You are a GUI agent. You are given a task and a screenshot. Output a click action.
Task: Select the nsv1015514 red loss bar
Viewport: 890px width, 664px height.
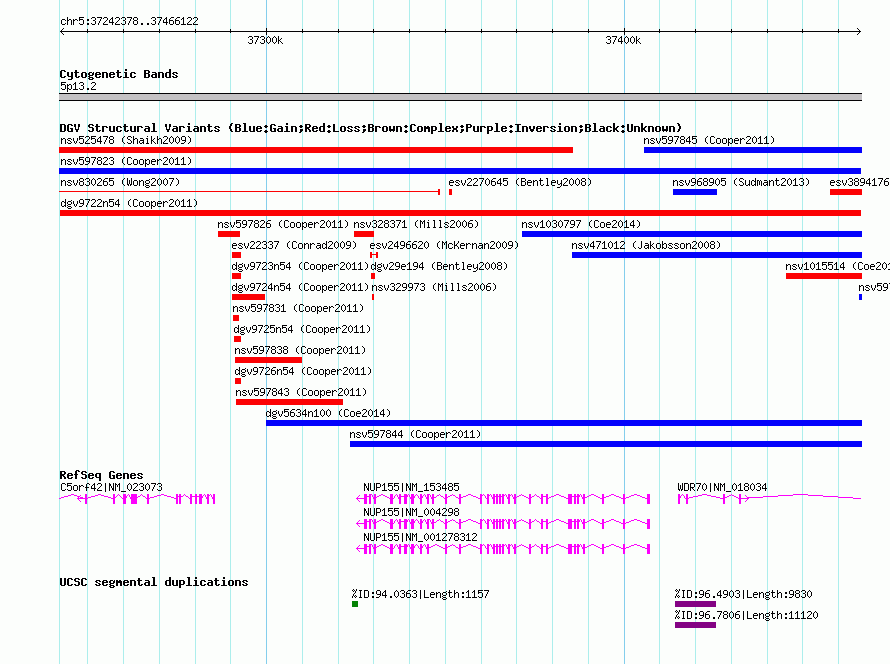824,276
